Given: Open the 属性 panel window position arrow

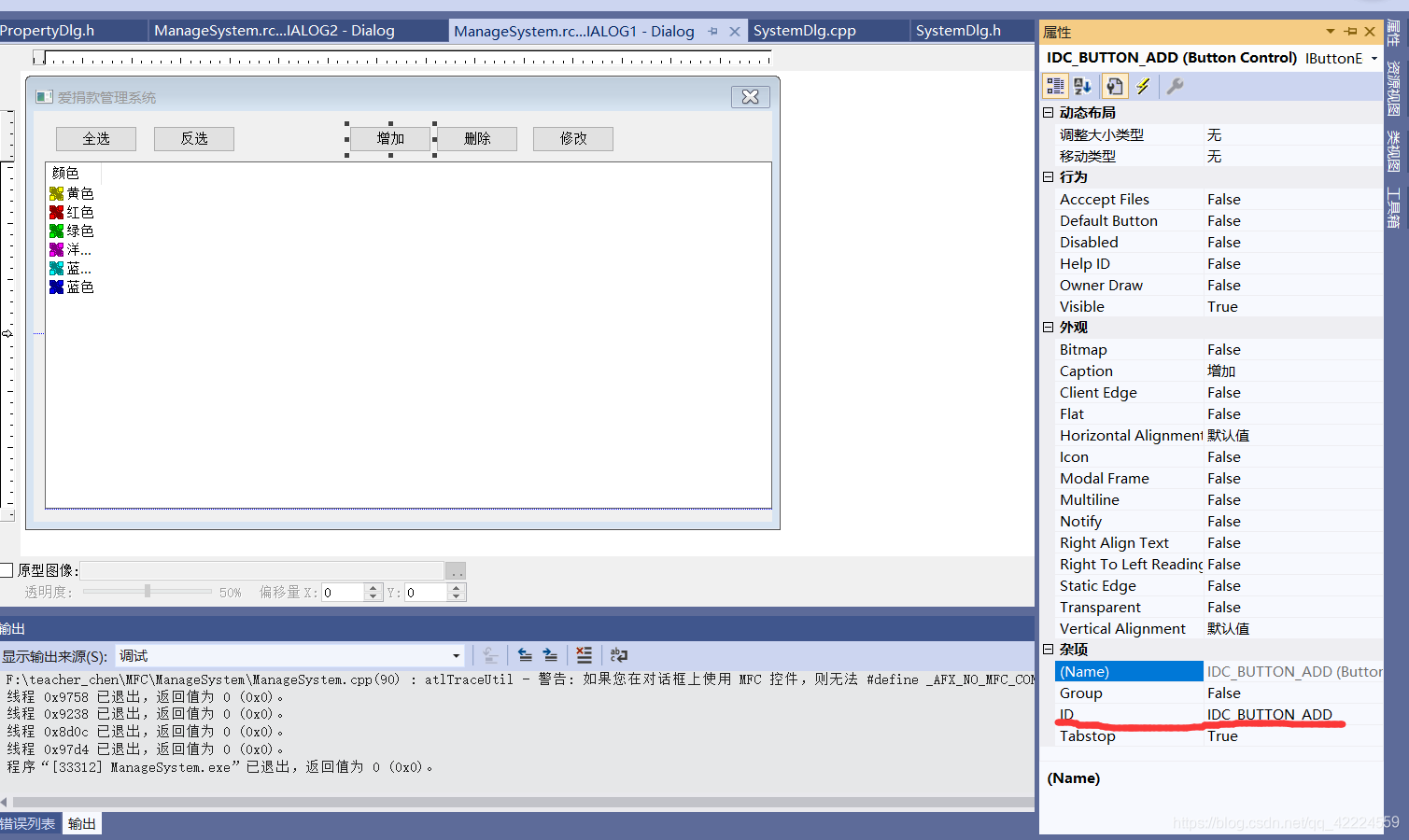Looking at the screenshot, I should point(1331,32).
